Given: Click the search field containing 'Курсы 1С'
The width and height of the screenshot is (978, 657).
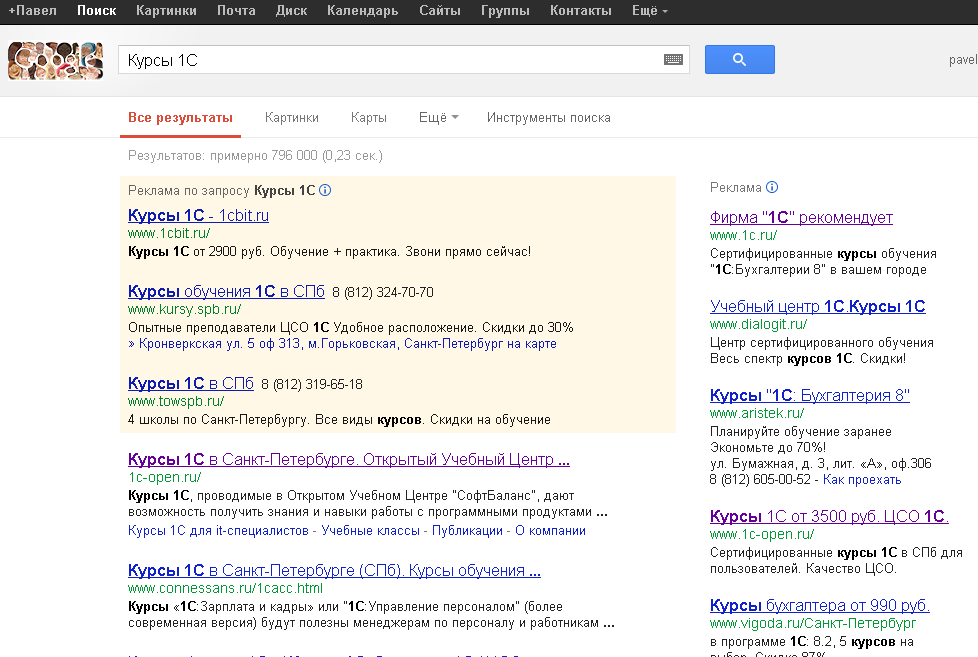Looking at the screenshot, I should [404, 60].
